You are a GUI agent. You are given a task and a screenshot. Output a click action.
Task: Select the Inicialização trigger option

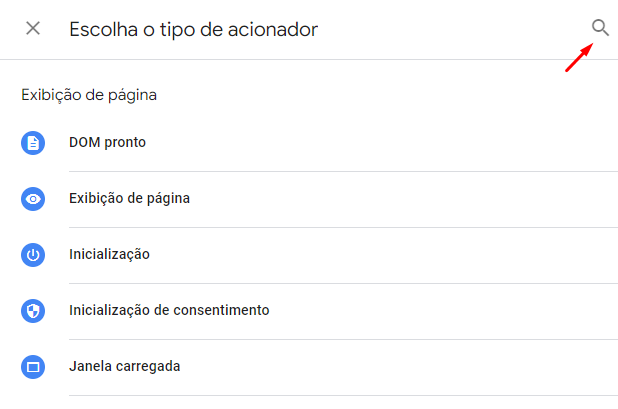coord(109,254)
